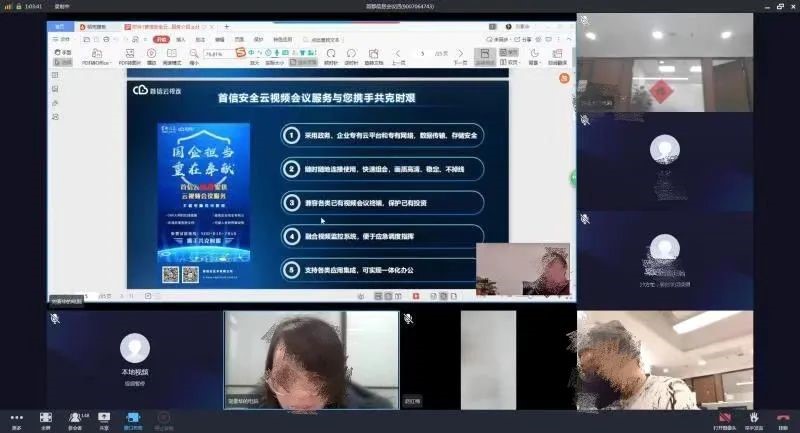Rotate page counterclockwise (逆时针)
The height and width of the screenshot is (433, 800).
(x=351, y=56)
